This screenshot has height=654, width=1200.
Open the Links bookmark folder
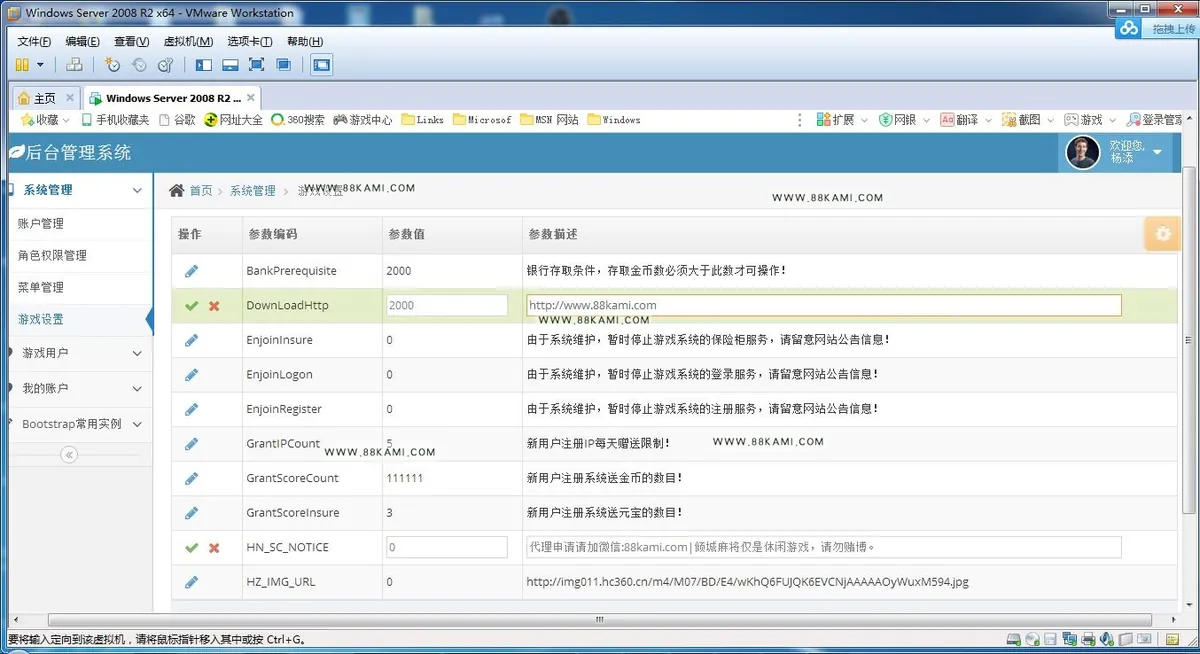point(422,120)
